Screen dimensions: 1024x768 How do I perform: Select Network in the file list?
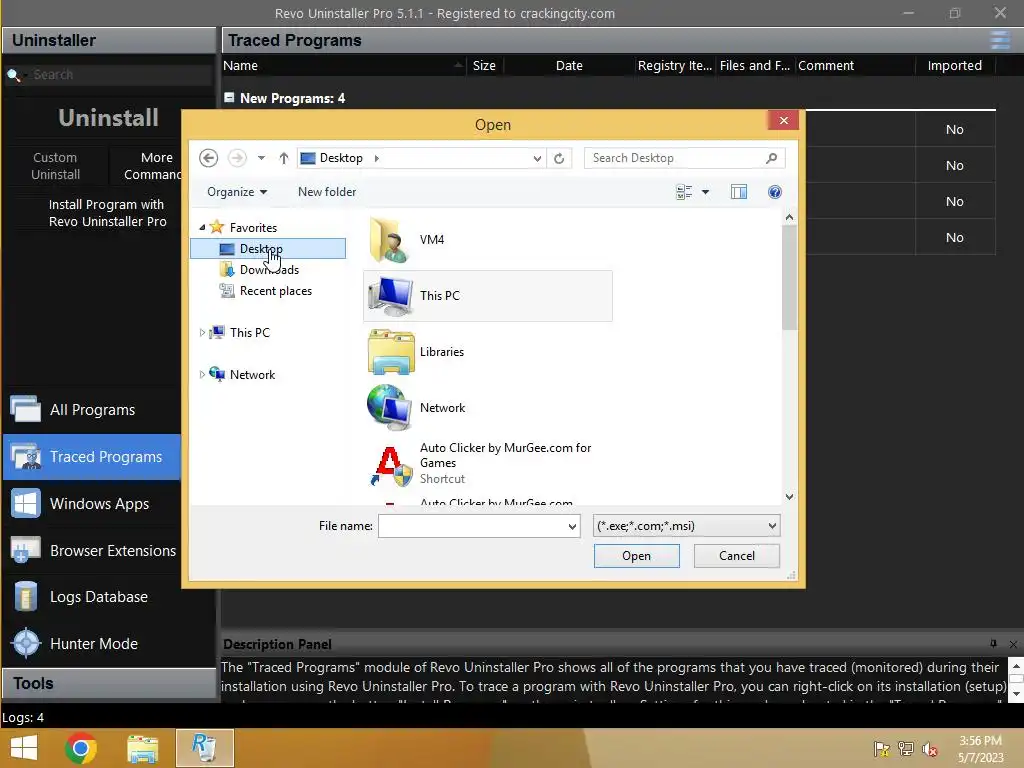(488, 408)
